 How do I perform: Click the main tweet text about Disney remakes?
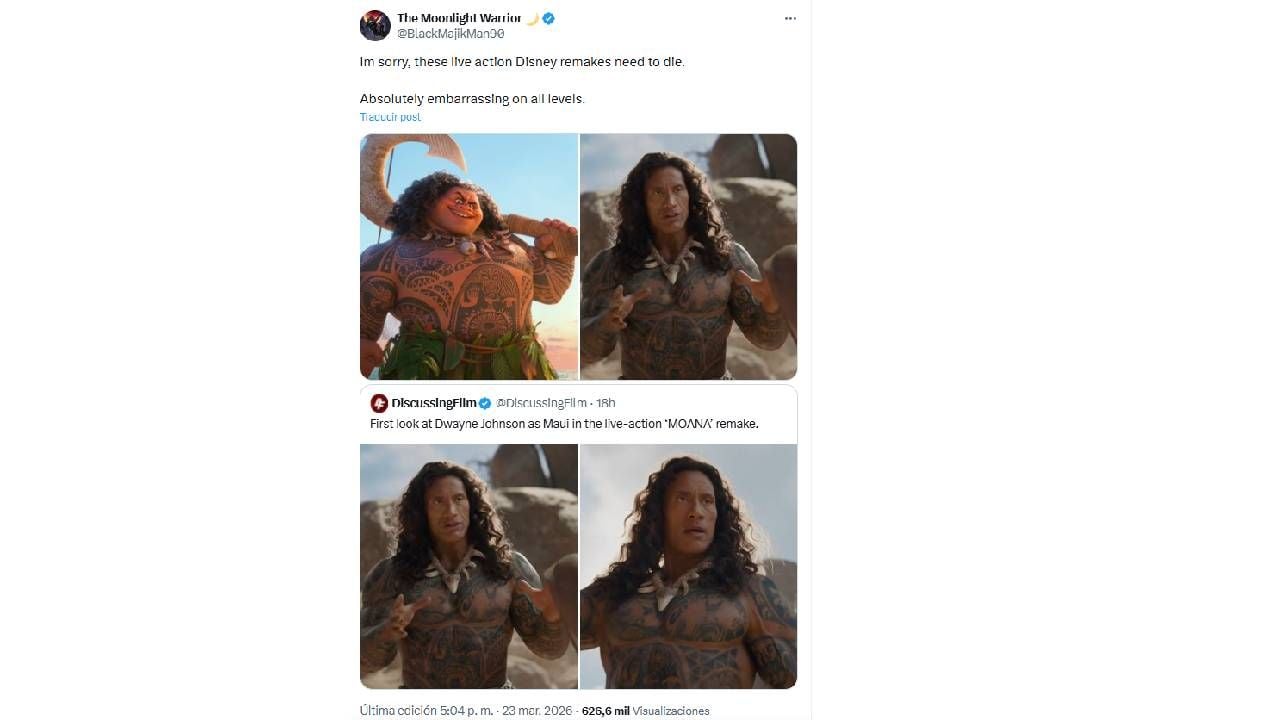click(x=523, y=80)
